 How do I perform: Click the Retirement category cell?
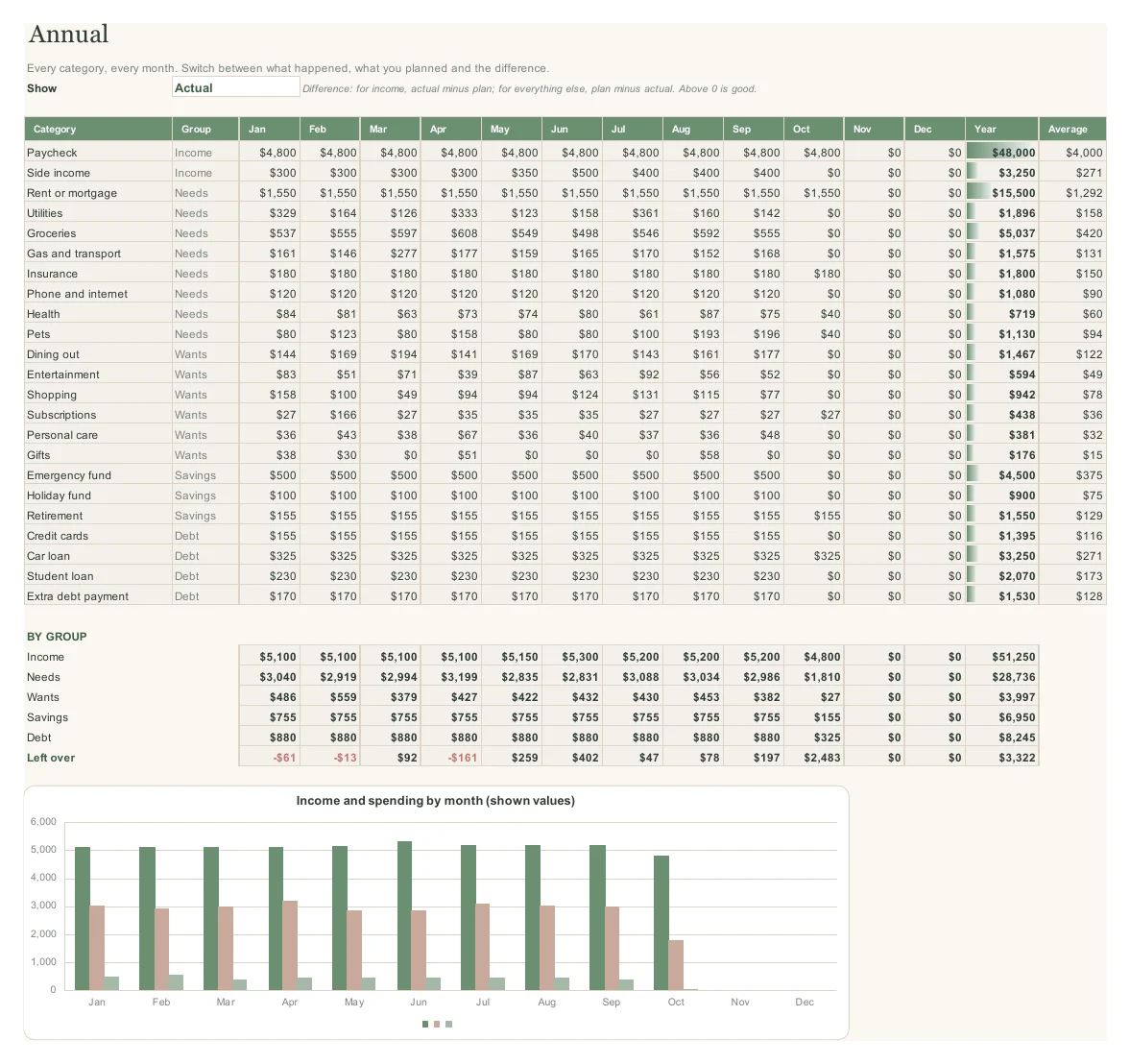point(98,516)
